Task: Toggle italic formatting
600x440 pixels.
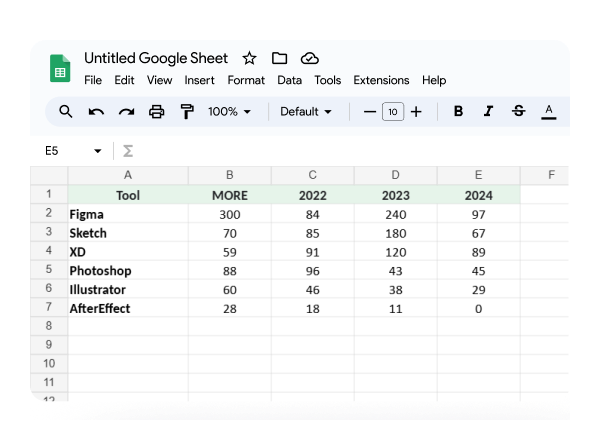Action: 488,111
